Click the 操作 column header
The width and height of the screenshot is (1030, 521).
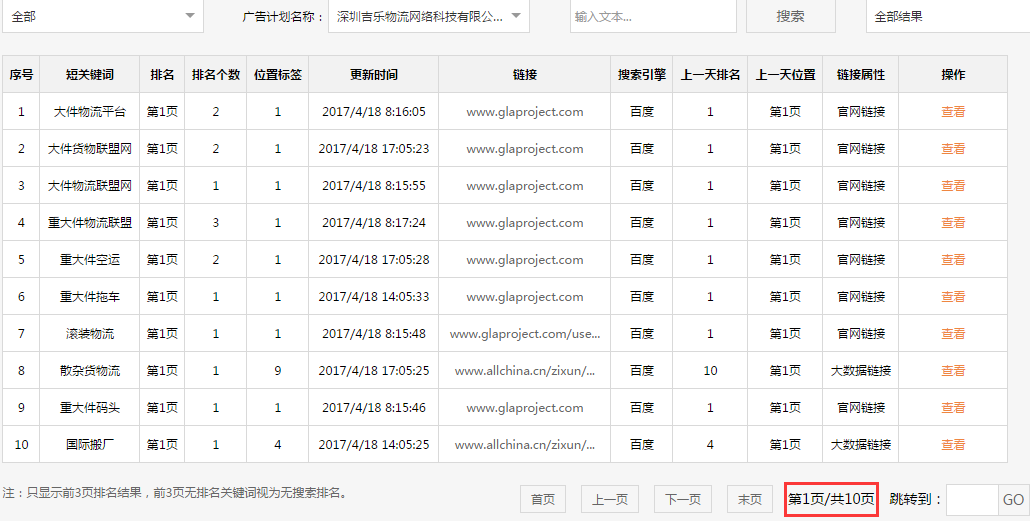(x=953, y=74)
